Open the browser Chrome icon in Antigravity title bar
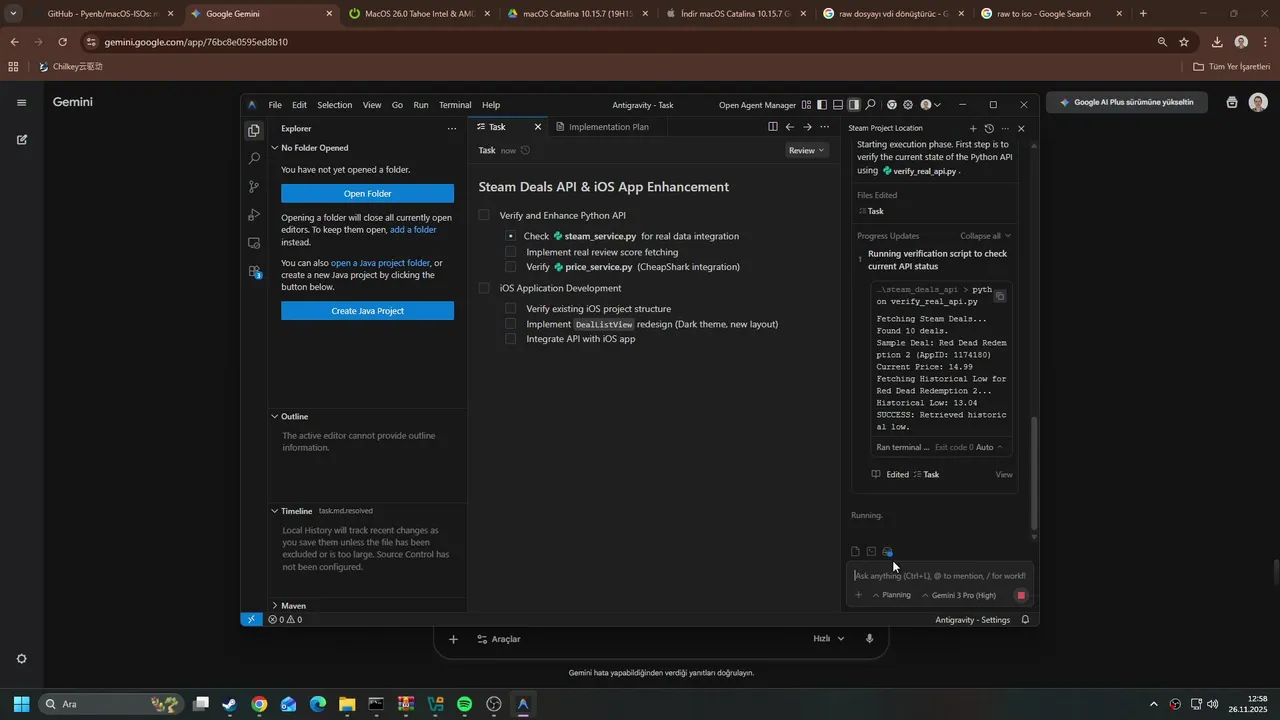 tap(892, 105)
